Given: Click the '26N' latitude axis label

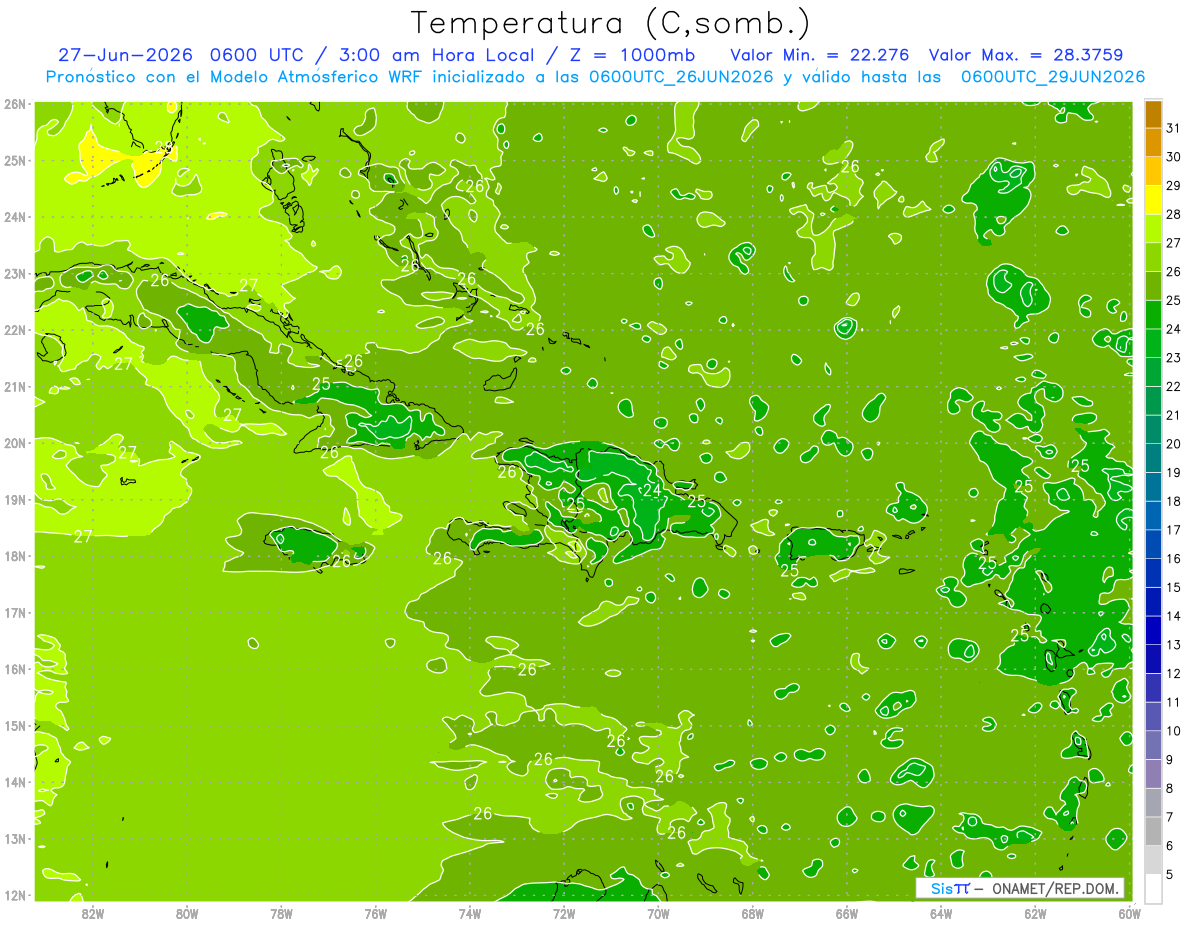Looking at the screenshot, I should click(15, 104).
